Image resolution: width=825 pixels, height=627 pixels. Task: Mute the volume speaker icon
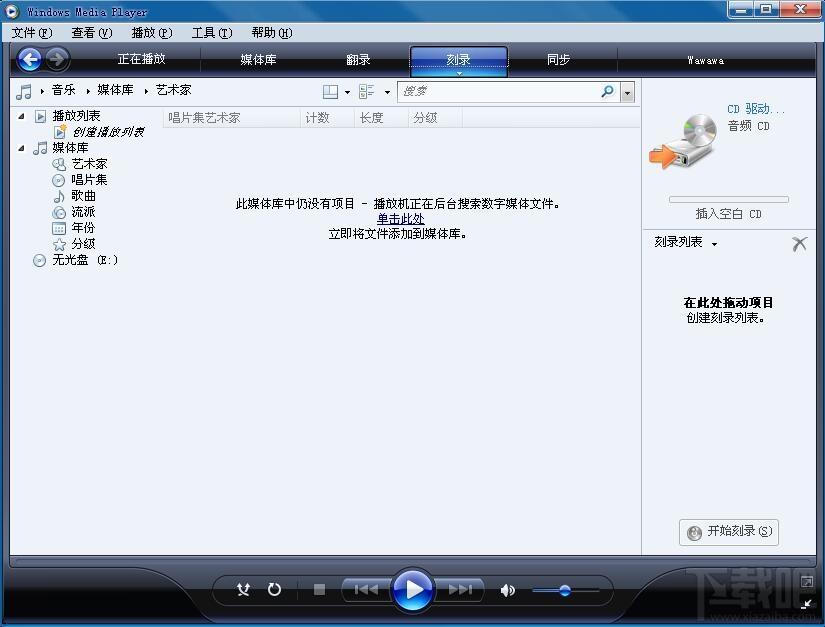507,590
